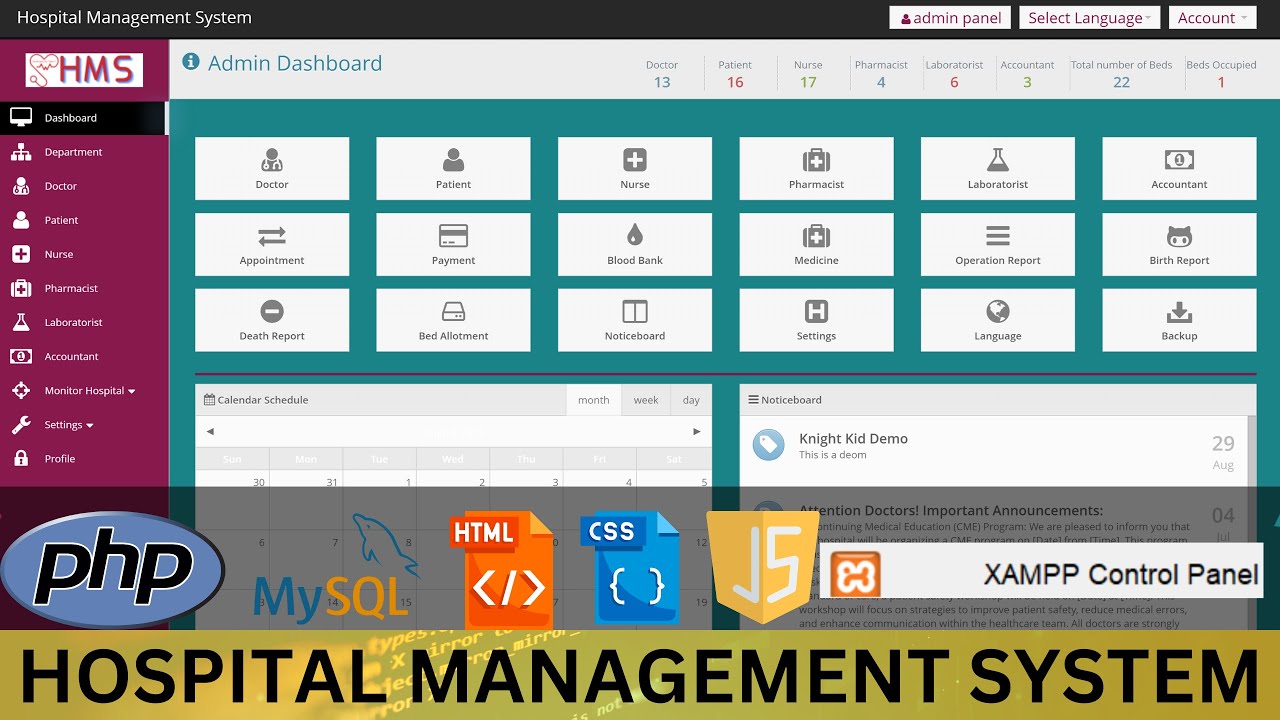This screenshot has width=1280, height=720.
Task: Open the Pharmacist dashboard tile
Action: tap(816, 169)
